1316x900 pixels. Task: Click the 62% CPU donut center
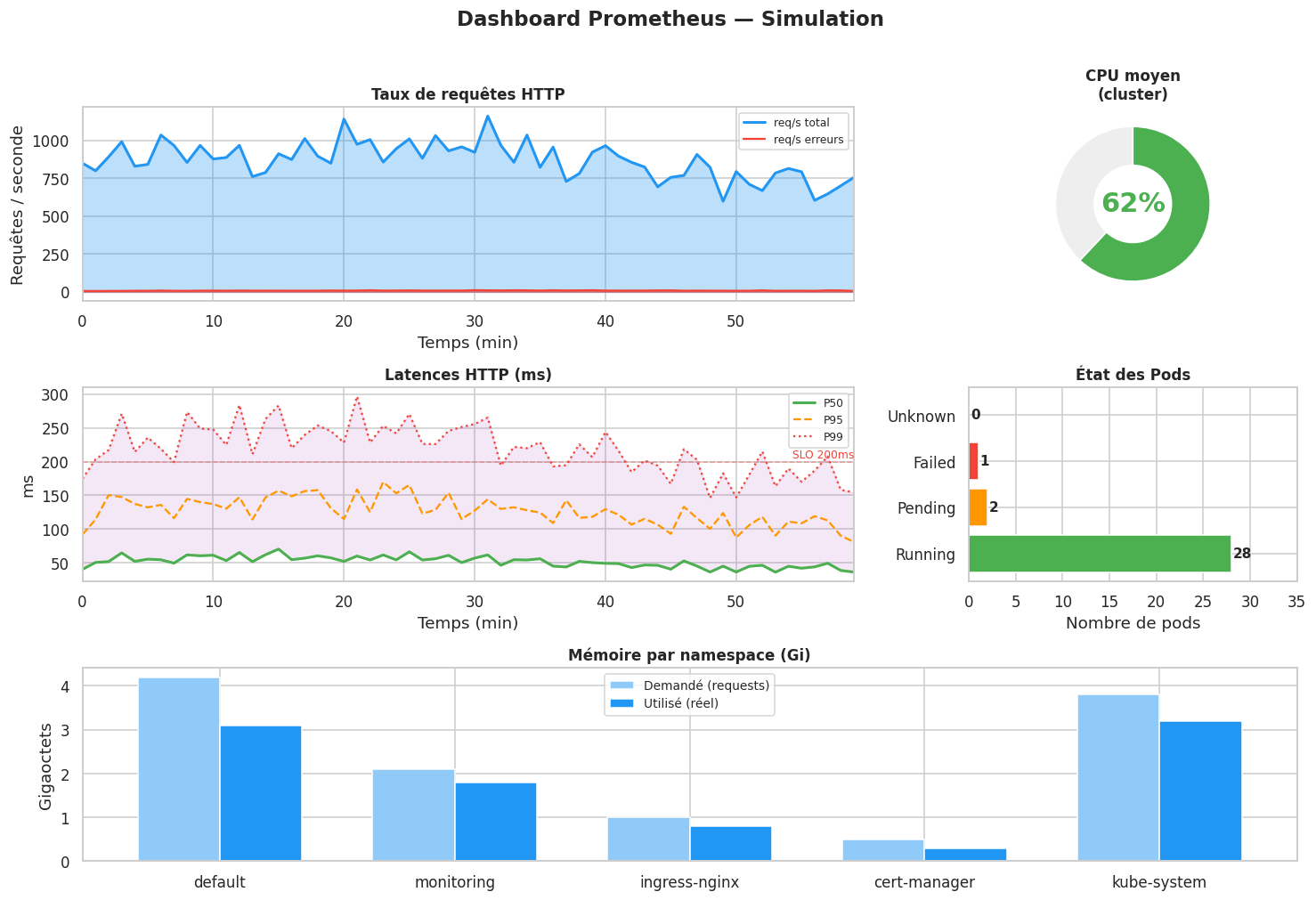point(1133,204)
